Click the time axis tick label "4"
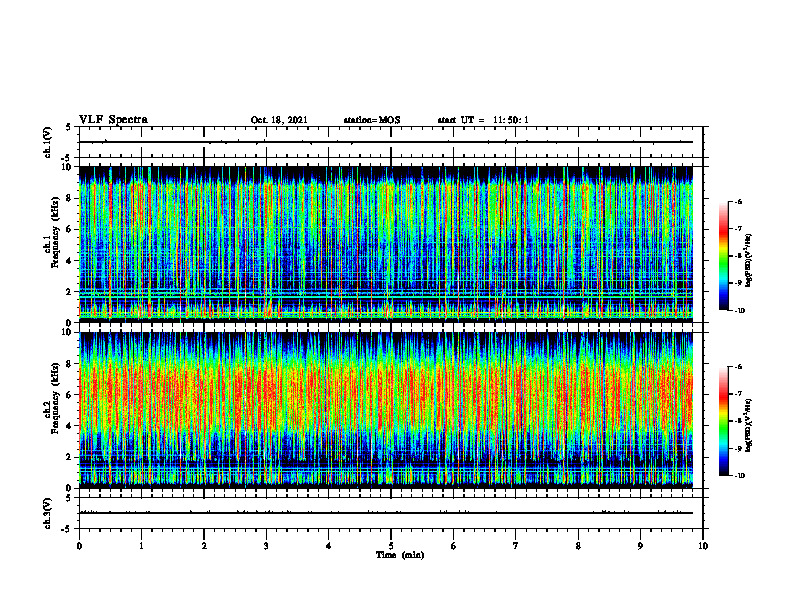The image size is (792, 612). (x=329, y=546)
